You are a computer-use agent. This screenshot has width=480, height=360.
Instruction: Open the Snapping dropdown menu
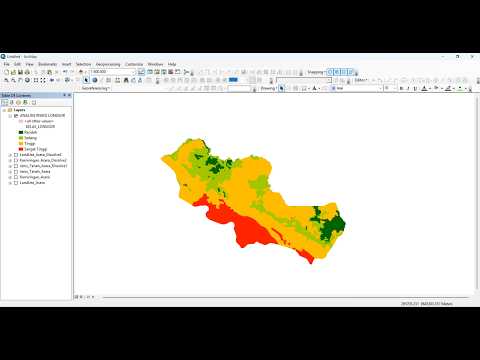[316, 72]
